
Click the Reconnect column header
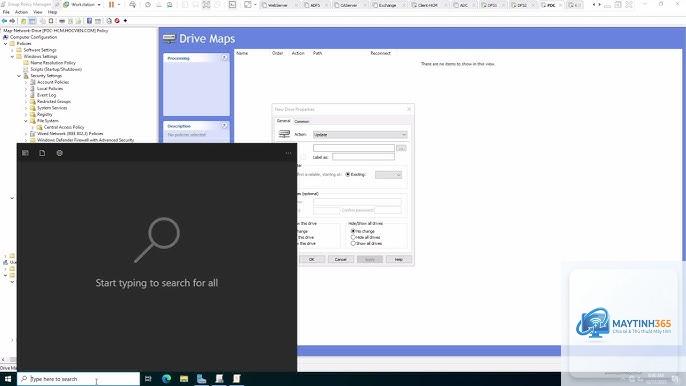[x=381, y=53]
